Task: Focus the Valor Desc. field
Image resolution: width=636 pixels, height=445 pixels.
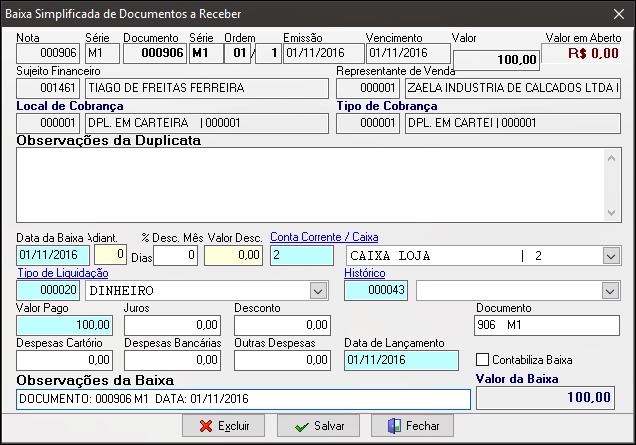Action: point(233,256)
